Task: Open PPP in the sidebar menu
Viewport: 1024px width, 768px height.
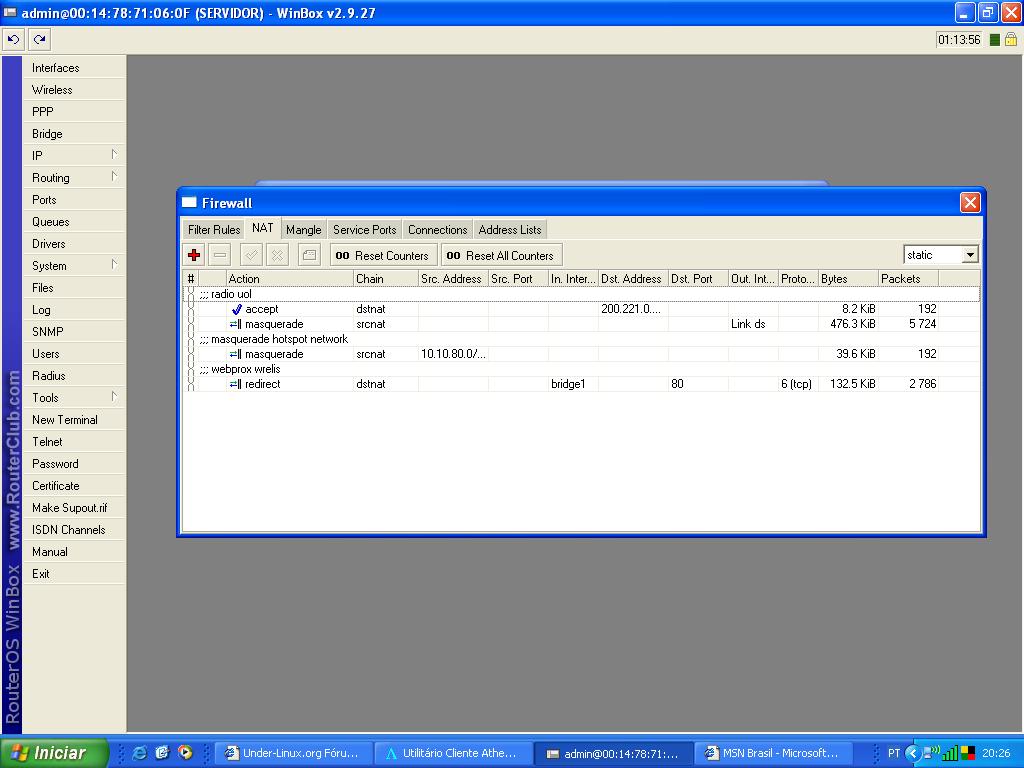Action: [74, 112]
